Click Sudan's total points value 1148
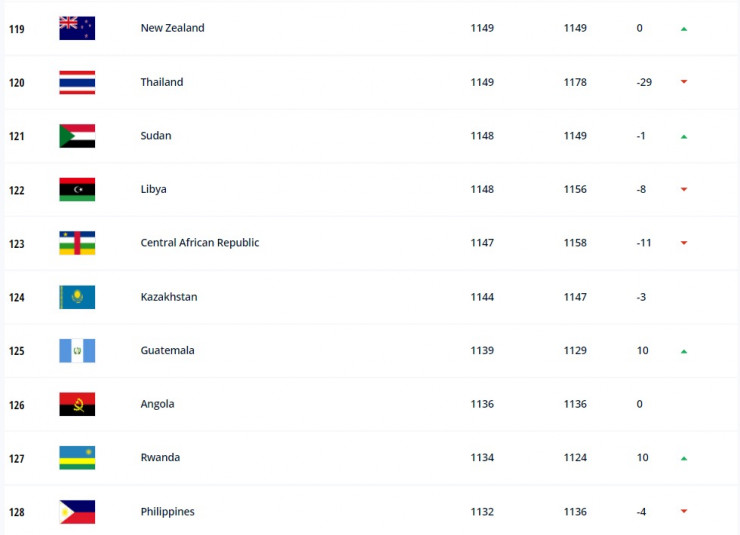 (482, 136)
